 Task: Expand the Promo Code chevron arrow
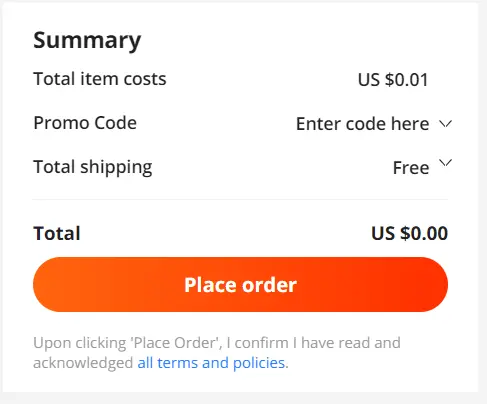[445, 124]
